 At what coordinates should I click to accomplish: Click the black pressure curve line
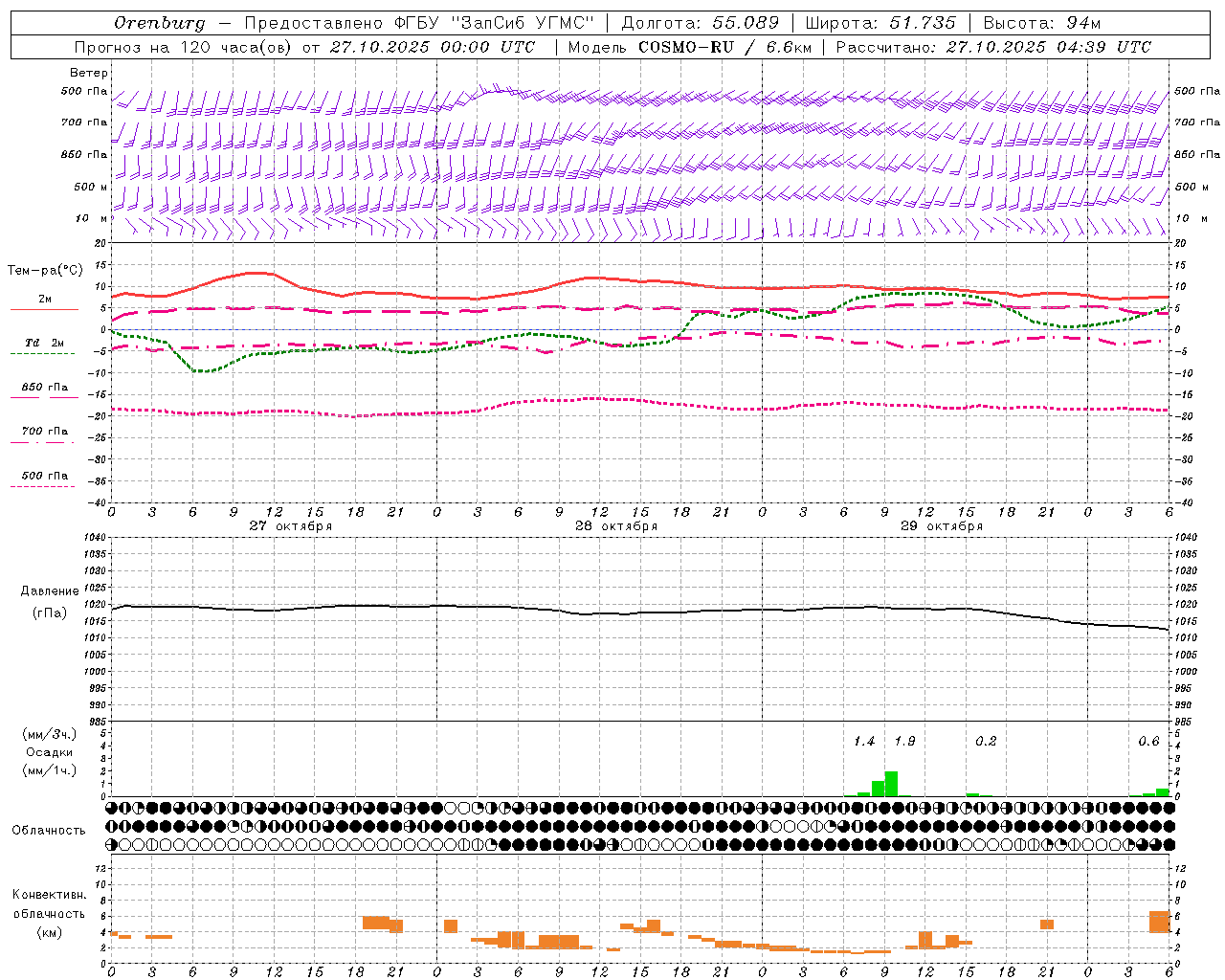tap(639, 612)
